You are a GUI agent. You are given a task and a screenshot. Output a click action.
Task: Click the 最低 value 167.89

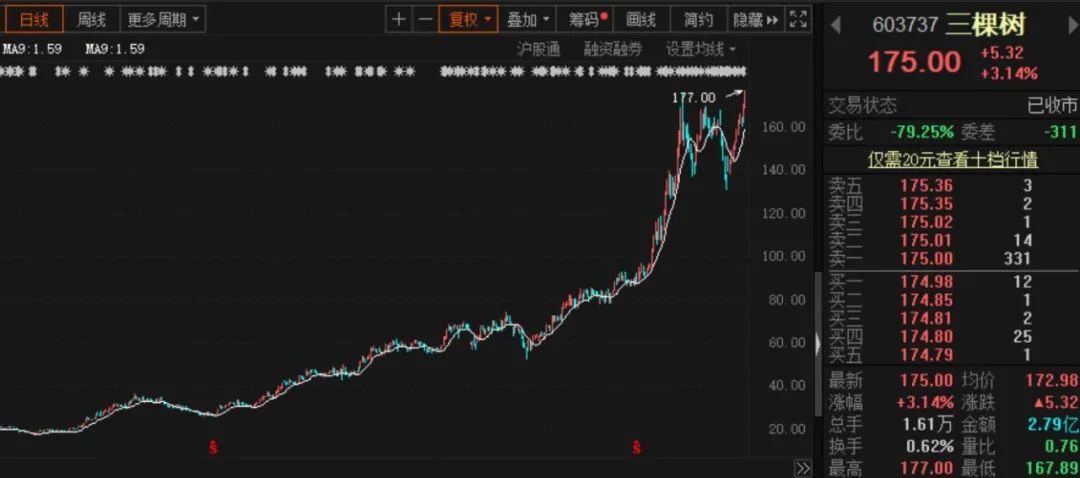pos(1052,469)
